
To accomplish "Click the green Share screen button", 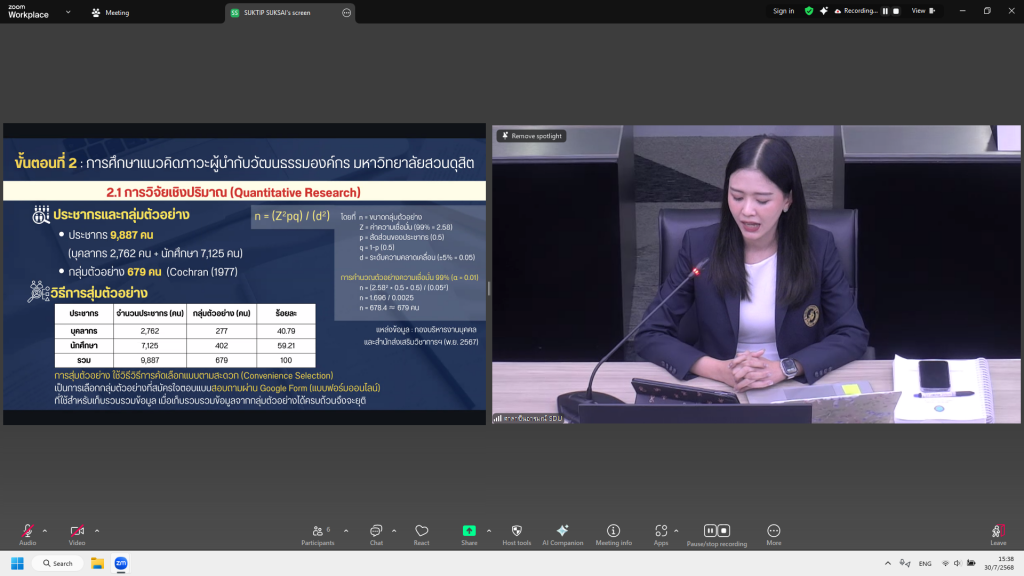I will coord(469,531).
